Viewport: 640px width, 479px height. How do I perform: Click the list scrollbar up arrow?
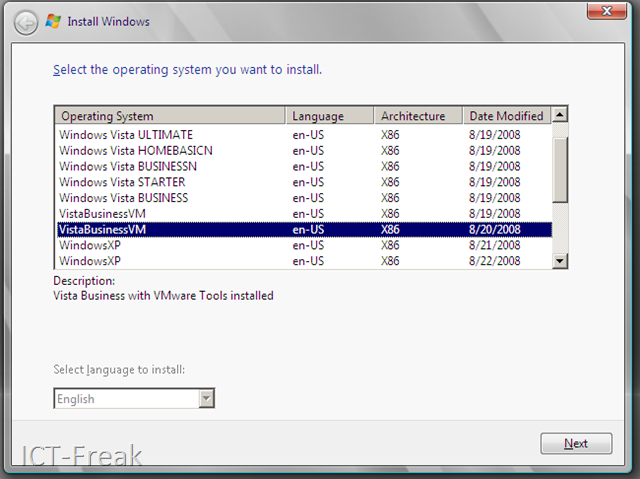pyautogui.click(x=560, y=115)
